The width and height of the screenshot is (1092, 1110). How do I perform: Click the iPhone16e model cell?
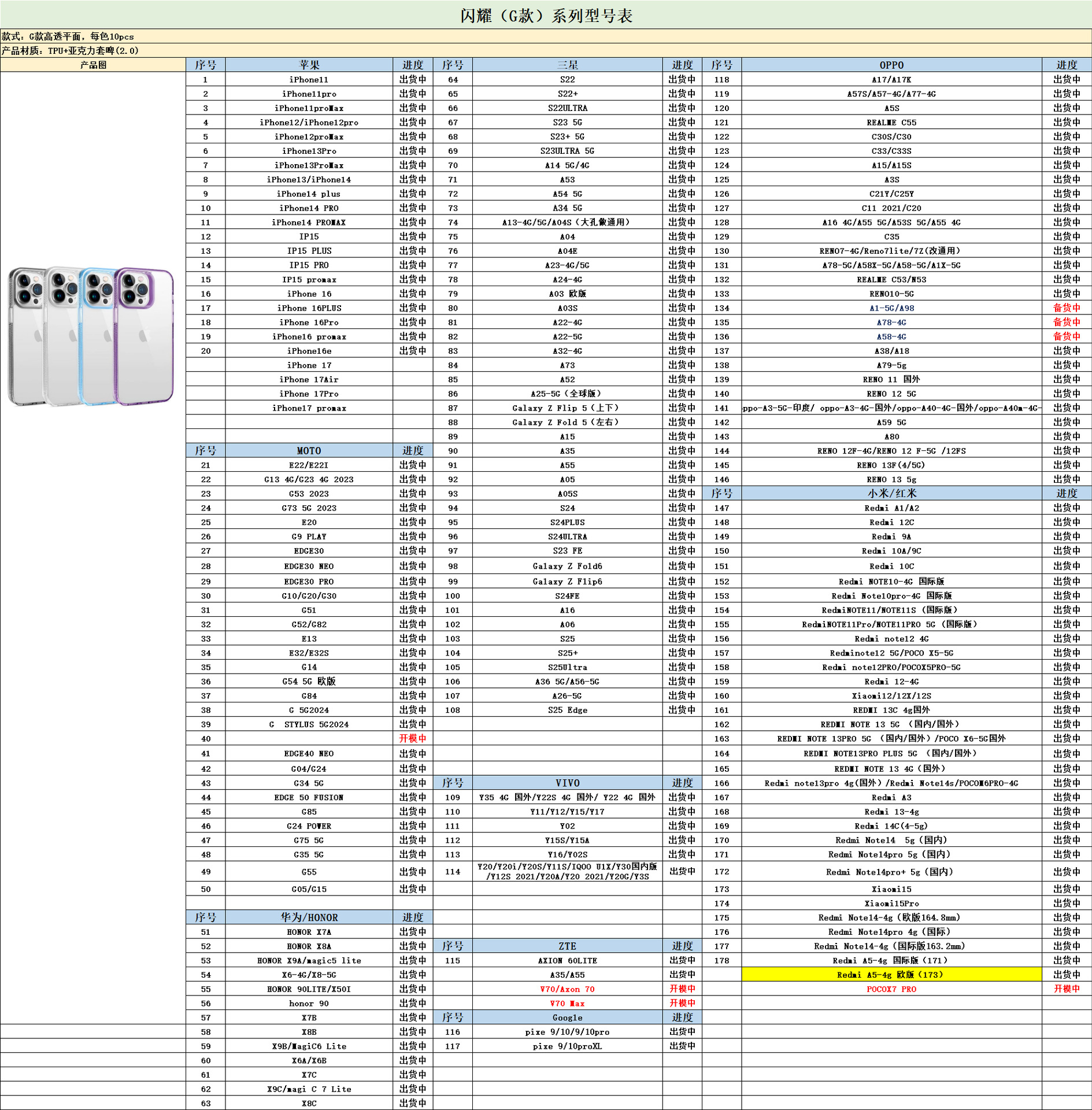pyautogui.click(x=309, y=351)
